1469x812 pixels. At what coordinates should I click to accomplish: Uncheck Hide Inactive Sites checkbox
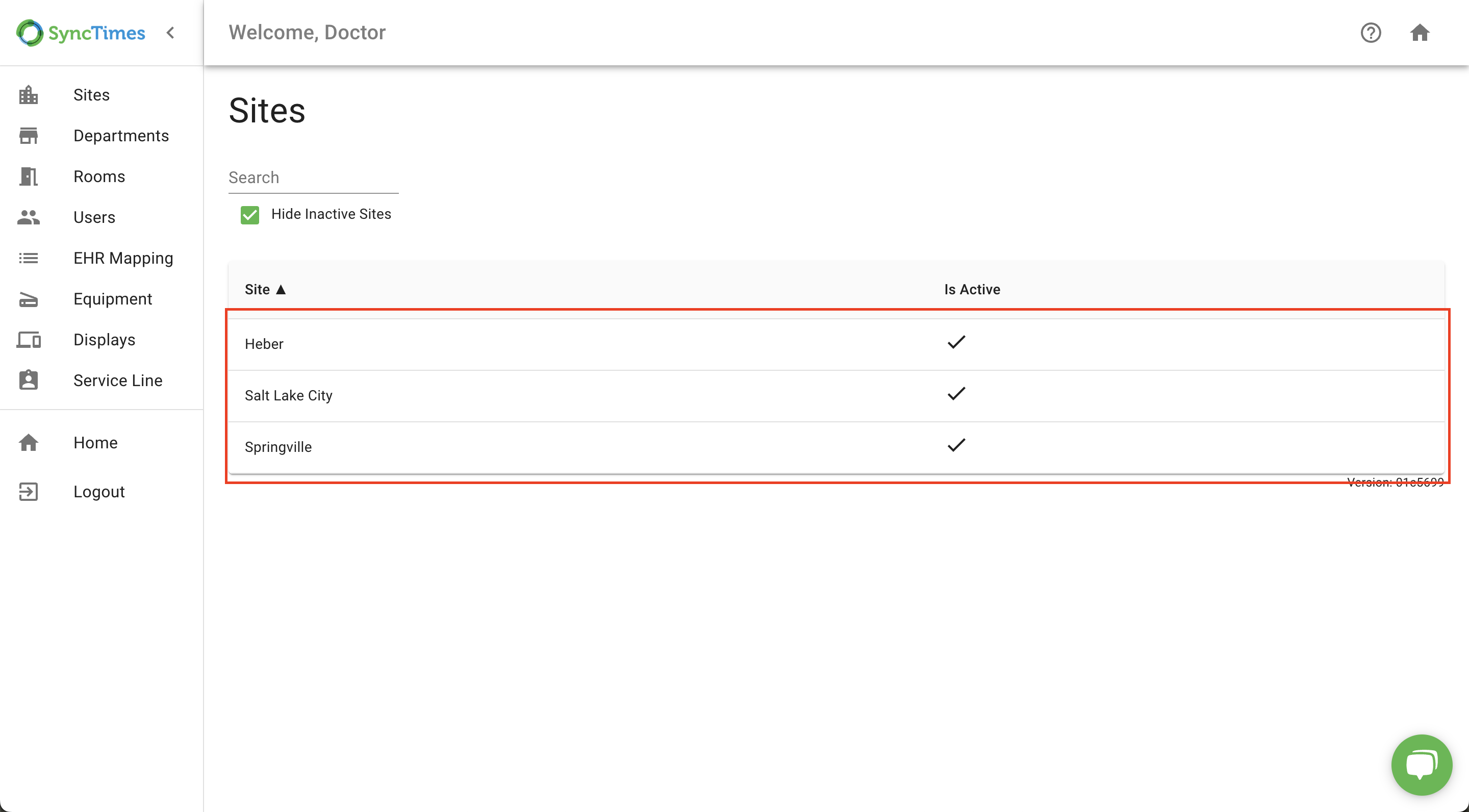click(x=250, y=215)
